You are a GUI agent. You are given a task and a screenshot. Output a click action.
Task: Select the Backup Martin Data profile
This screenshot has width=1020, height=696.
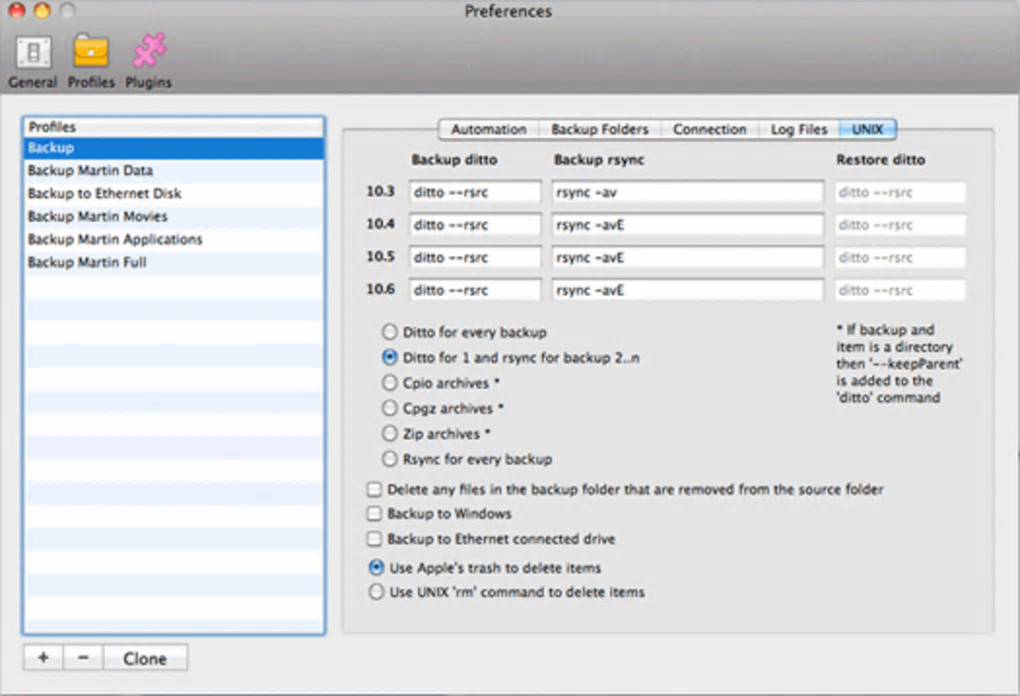pos(174,170)
